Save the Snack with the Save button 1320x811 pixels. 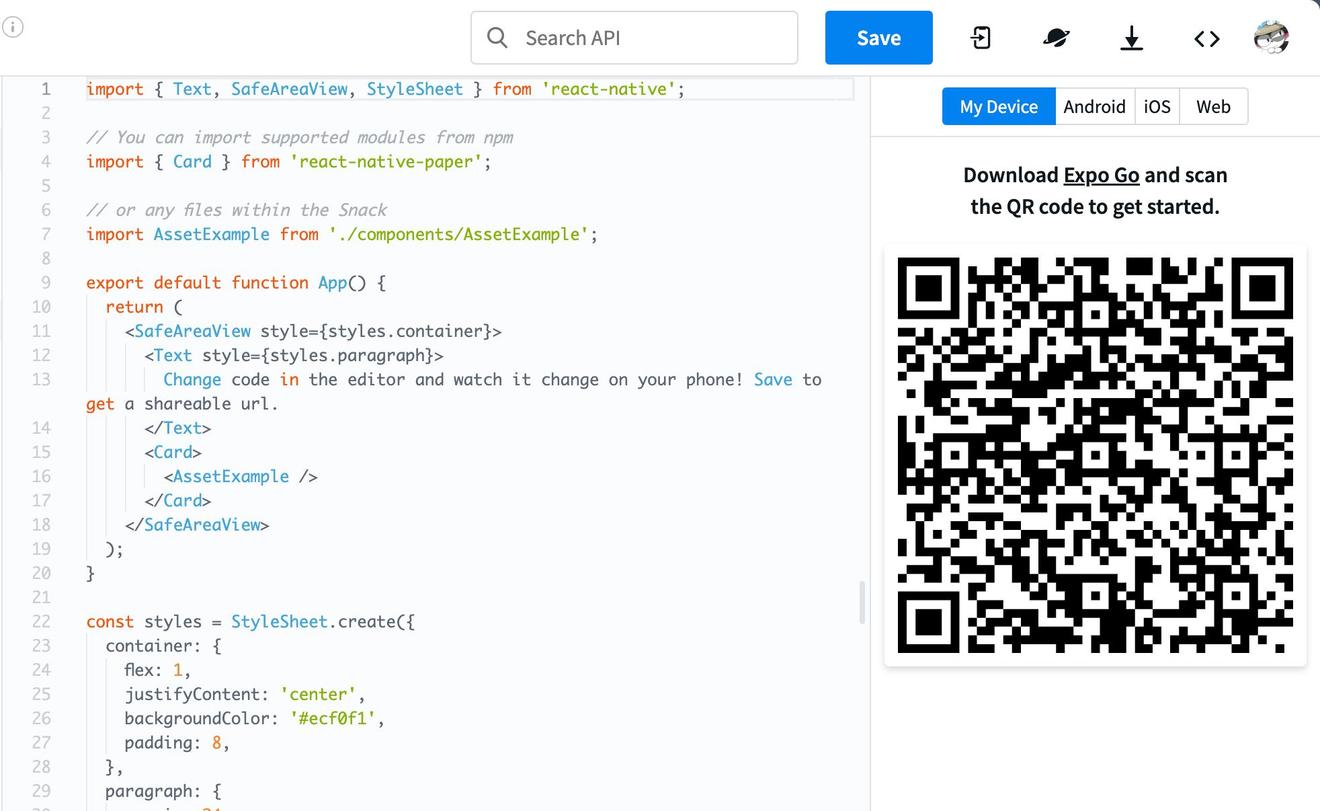pyautogui.click(x=878, y=38)
